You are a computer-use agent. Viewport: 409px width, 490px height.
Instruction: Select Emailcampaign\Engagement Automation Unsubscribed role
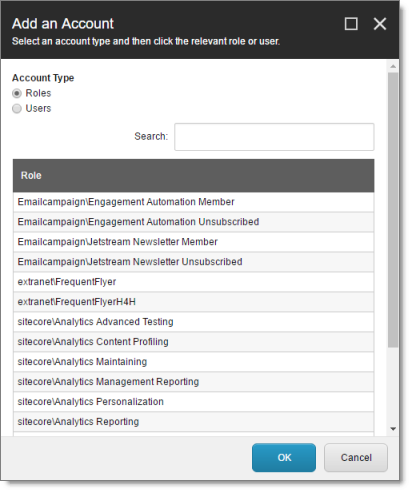click(193, 222)
